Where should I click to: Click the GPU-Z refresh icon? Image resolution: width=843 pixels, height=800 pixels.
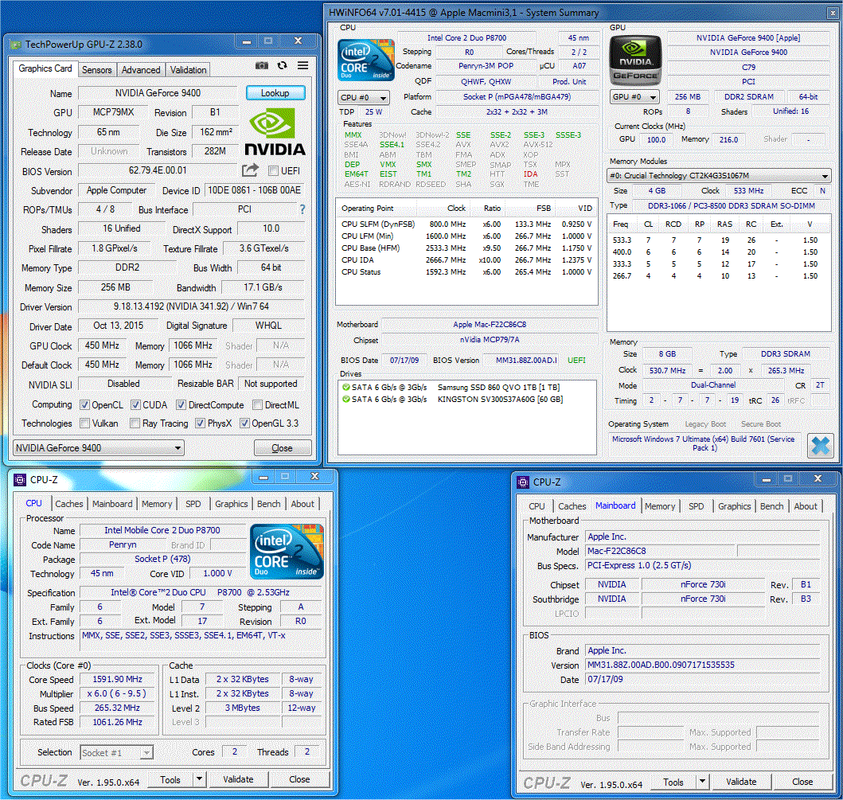(x=282, y=66)
